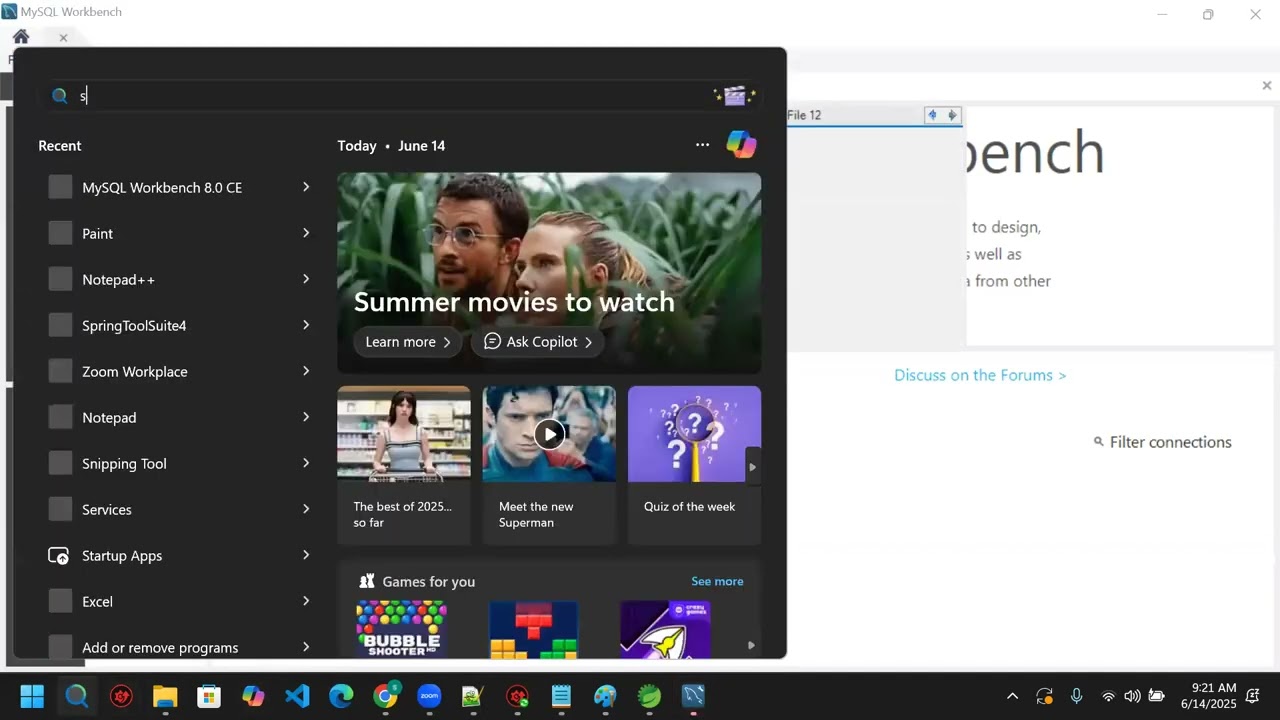Show hidden icons in the system tray
This screenshot has height=720, width=1280.
pyautogui.click(x=1012, y=696)
